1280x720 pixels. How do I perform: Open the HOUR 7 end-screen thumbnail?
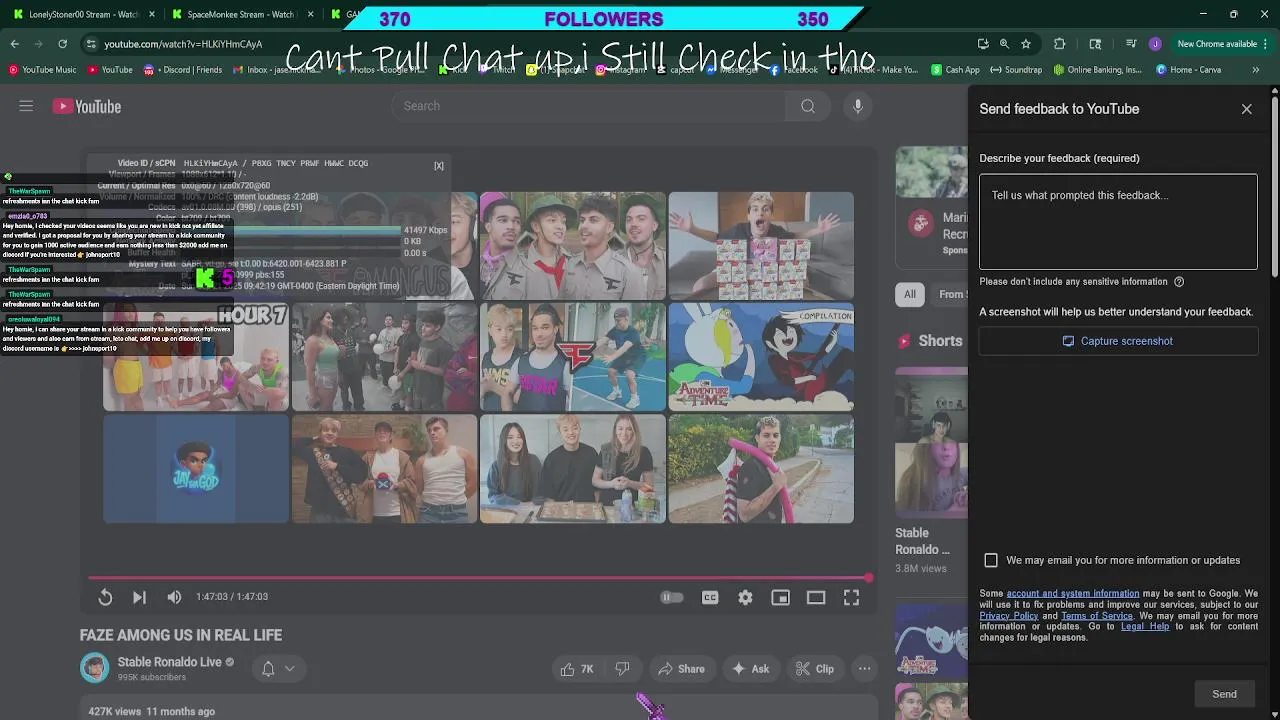pos(196,357)
